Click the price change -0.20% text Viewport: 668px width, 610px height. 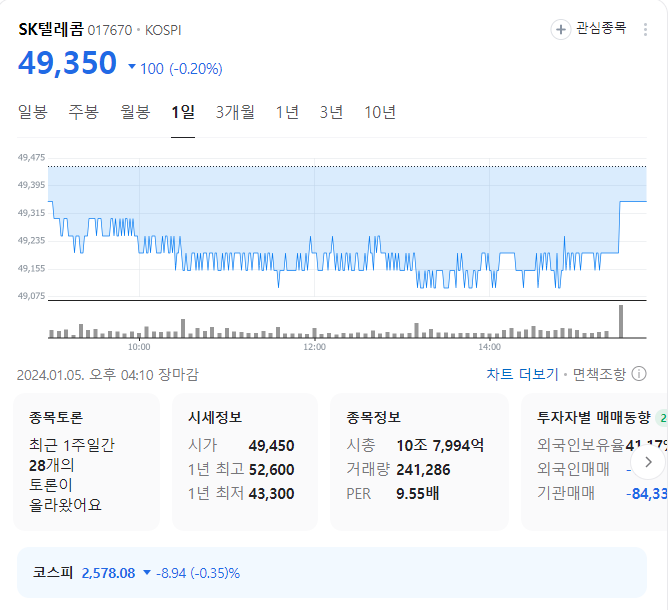[x=196, y=69]
